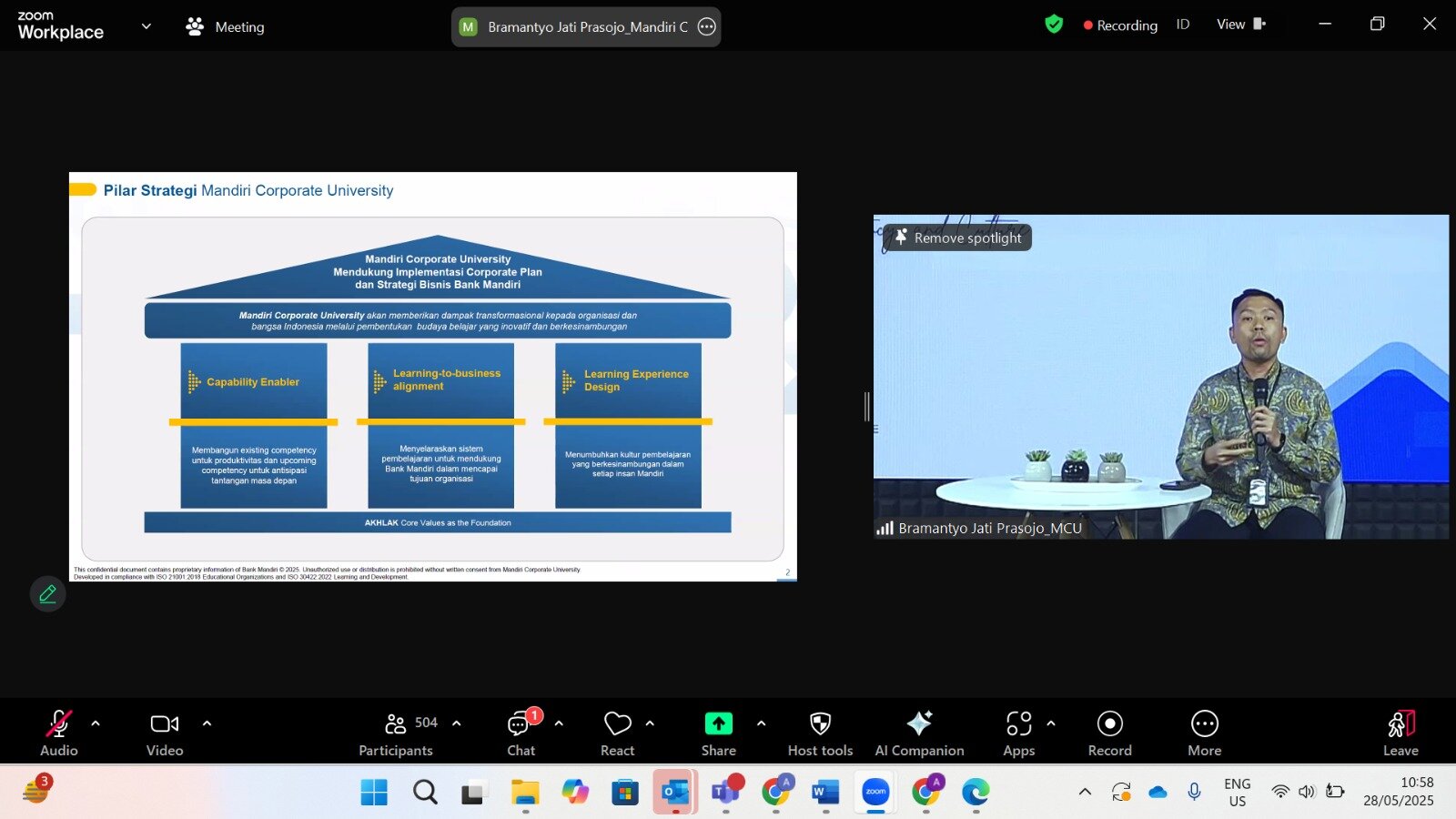Viewport: 1456px width, 819px height.
Task: Unmute the Audio microphone
Action: [x=59, y=733]
